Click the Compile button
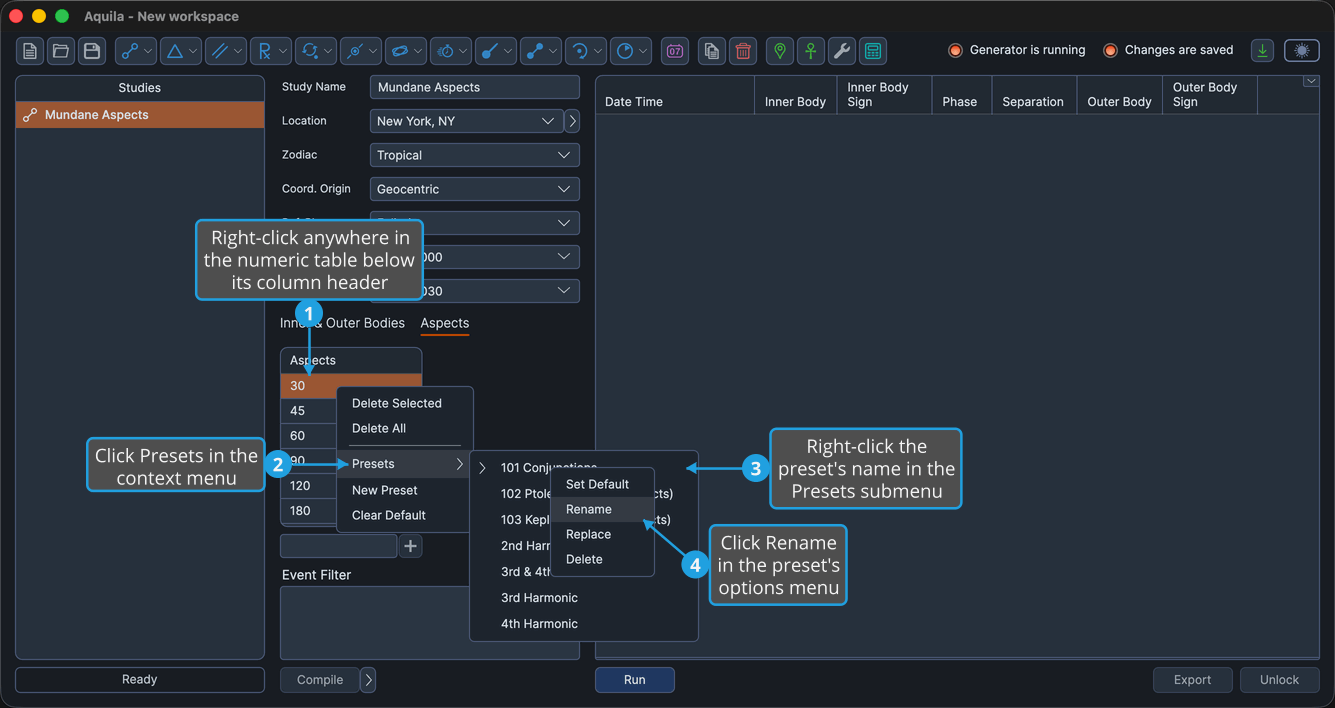 [x=320, y=680]
